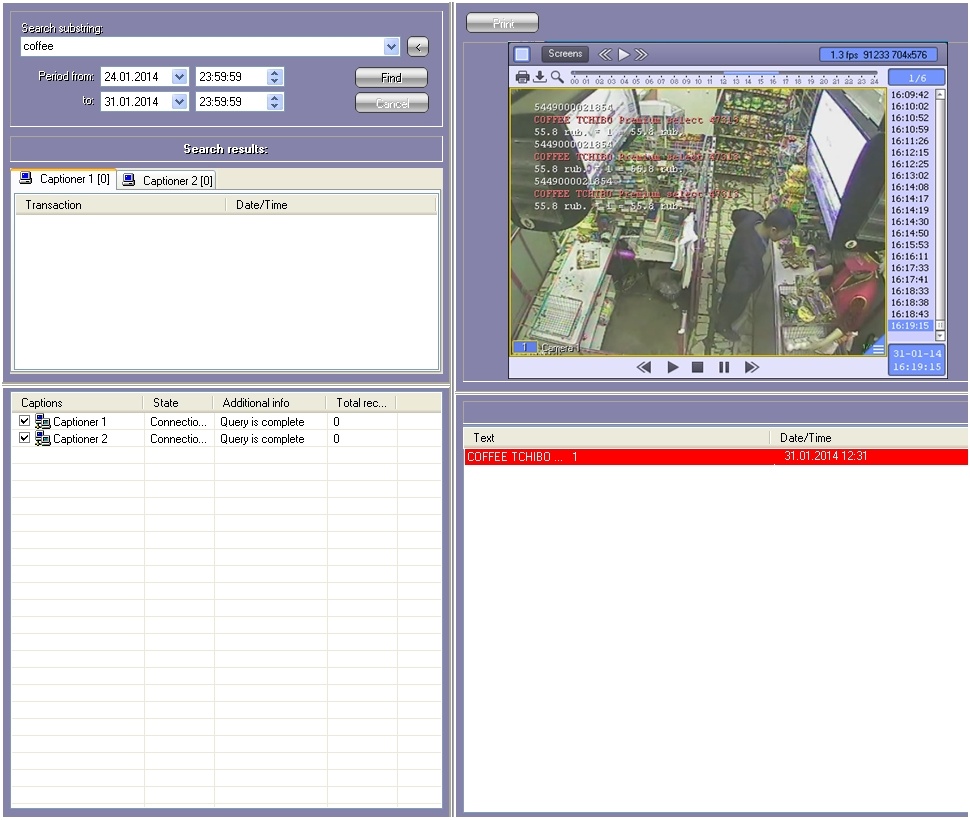Pause the video playback

[724, 367]
